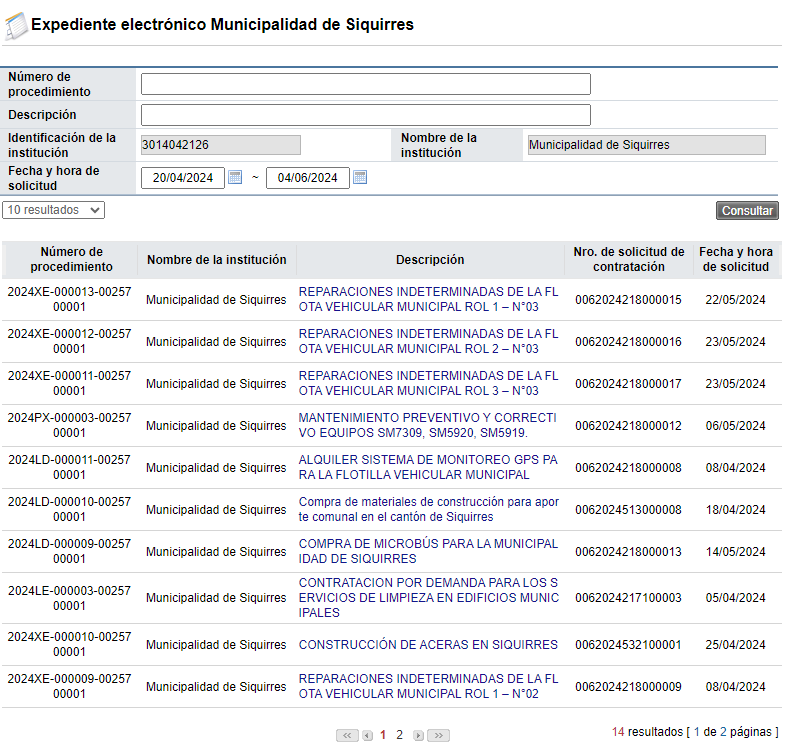Image resolution: width=786 pixels, height=750 pixels.
Task: Click request number 0062024218000017
Action: tap(628, 384)
